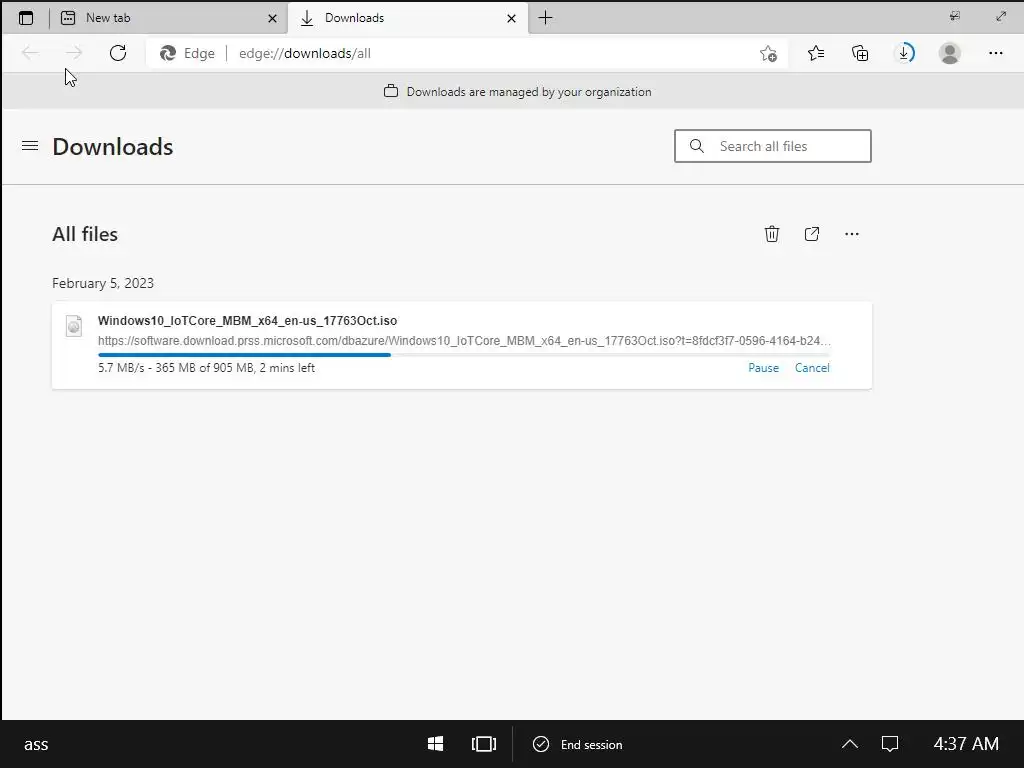
Task: Click the February 5, 2023 date heading
Action: coord(103,283)
